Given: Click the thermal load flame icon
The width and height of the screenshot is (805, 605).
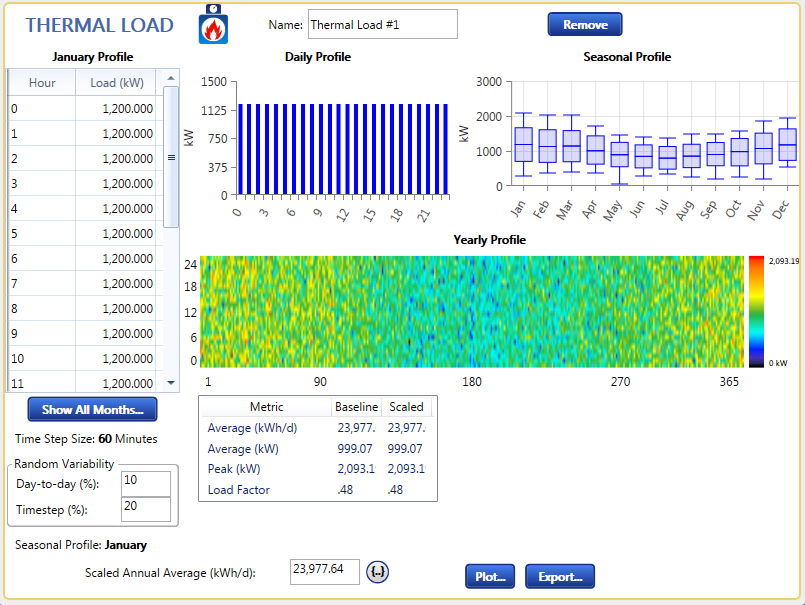Looking at the screenshot, I should (x=213, y=25).
